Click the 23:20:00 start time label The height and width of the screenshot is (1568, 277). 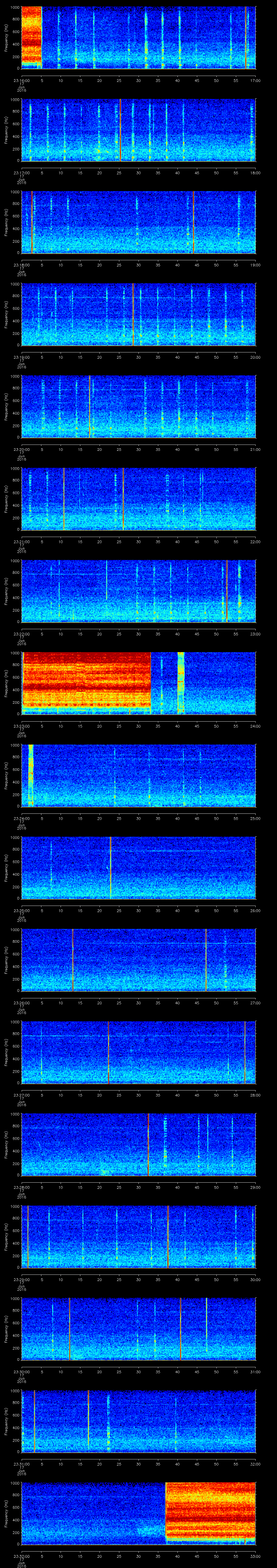(21, 449)
